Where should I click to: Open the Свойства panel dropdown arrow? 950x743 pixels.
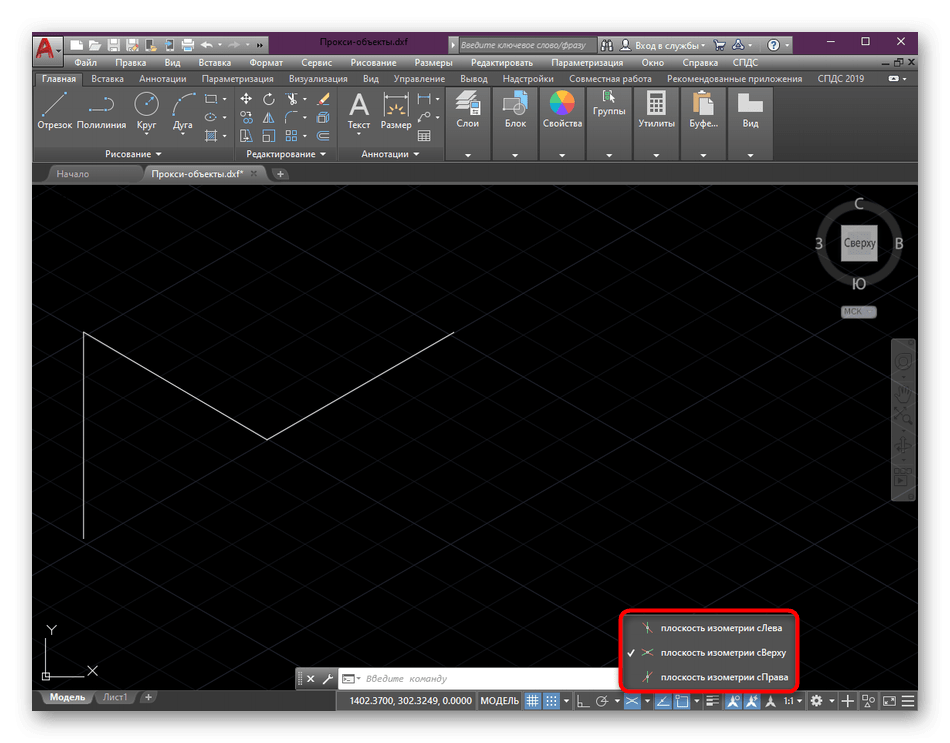click(x=562, y=155)
